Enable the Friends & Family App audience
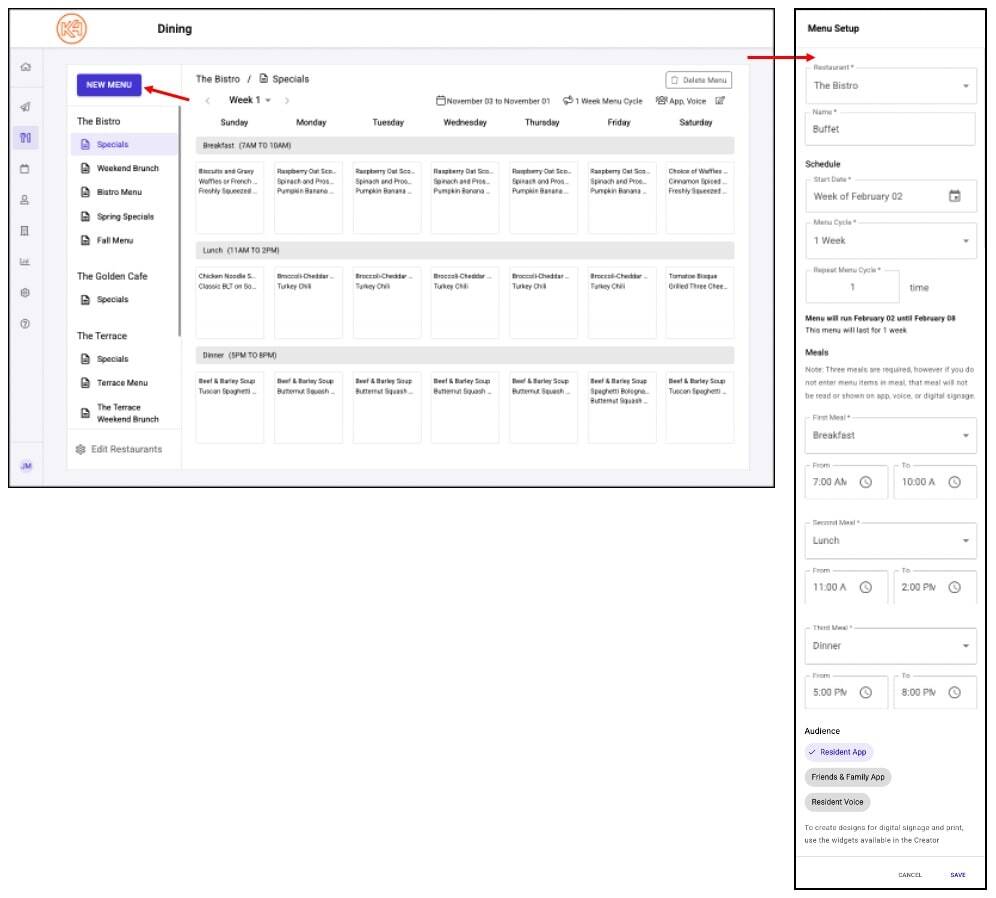The image size is (996, 898). coord(849,777)
